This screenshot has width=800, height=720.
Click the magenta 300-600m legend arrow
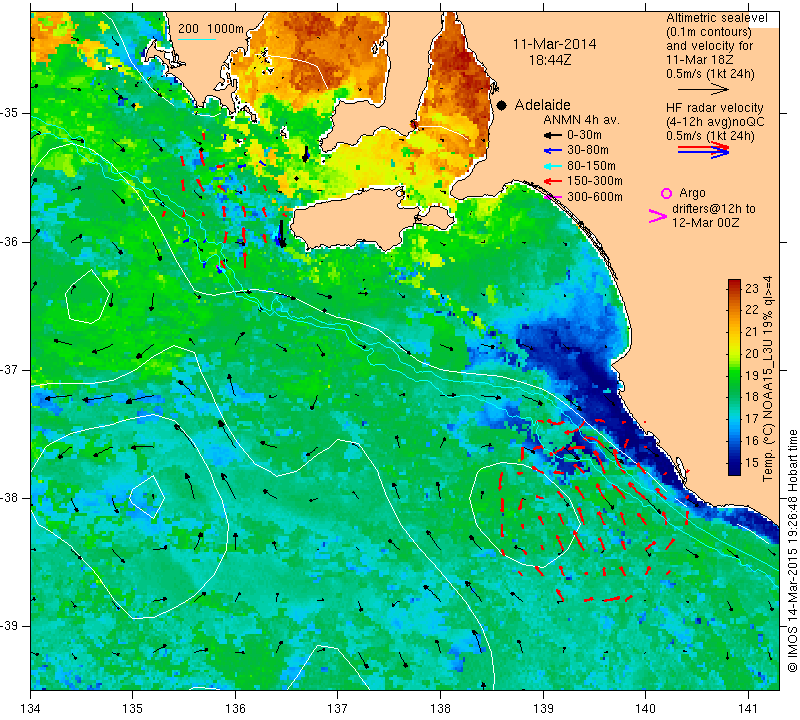click(552, 197)
